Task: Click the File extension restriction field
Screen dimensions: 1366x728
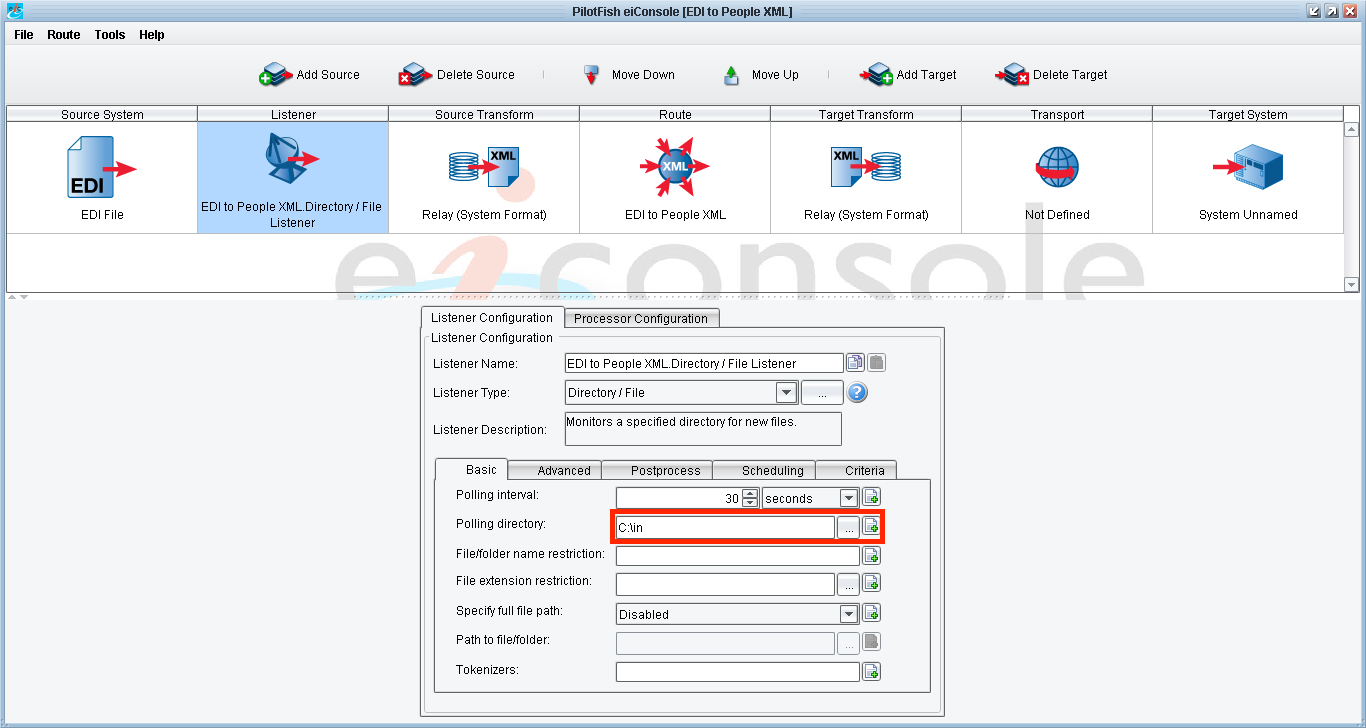Action: pyautogui.click(x=725, y=583)
